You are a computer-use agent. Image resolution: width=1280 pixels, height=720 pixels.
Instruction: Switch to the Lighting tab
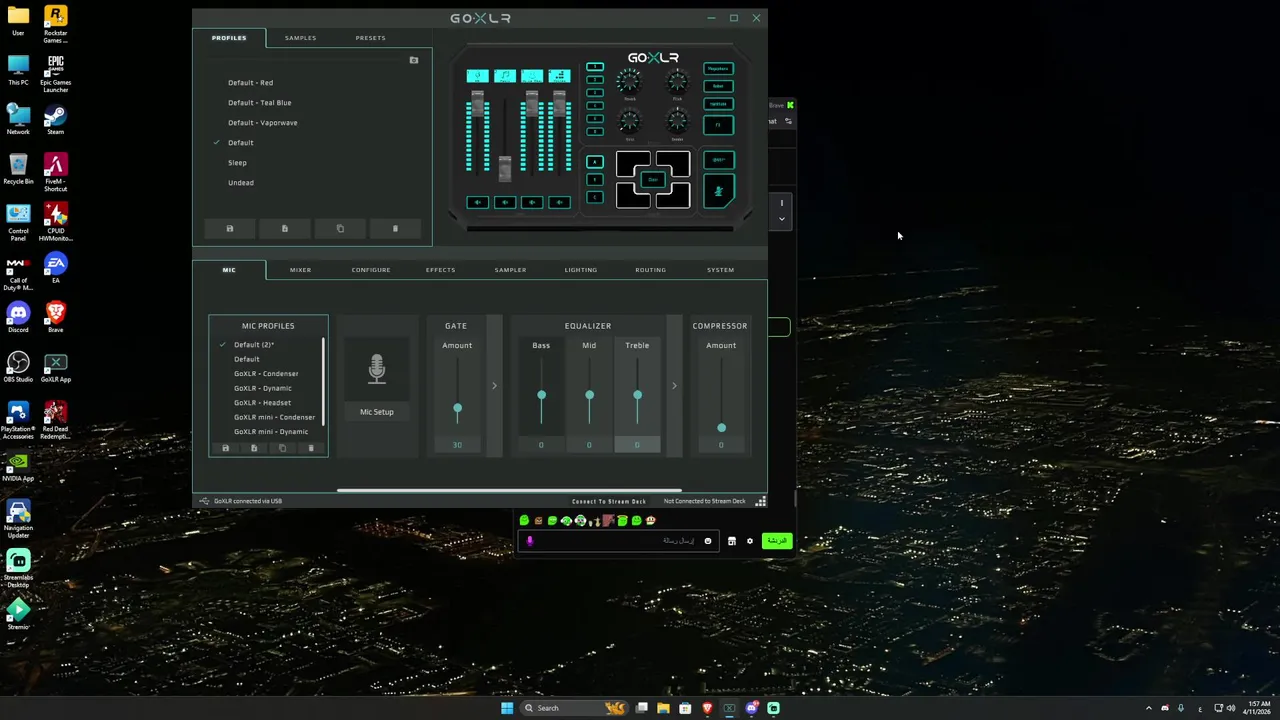580,270
